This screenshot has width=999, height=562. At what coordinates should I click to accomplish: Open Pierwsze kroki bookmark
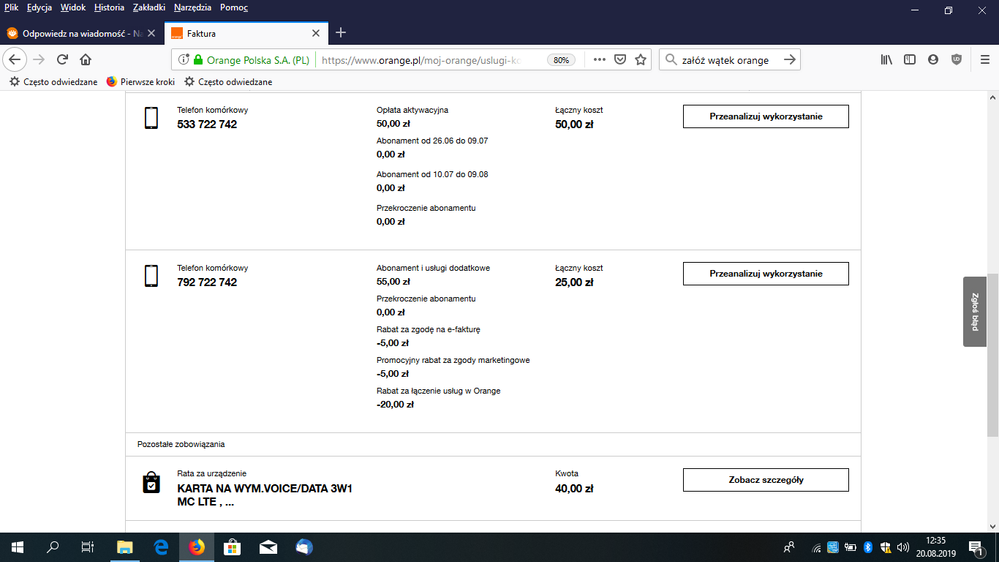point(140,82)
